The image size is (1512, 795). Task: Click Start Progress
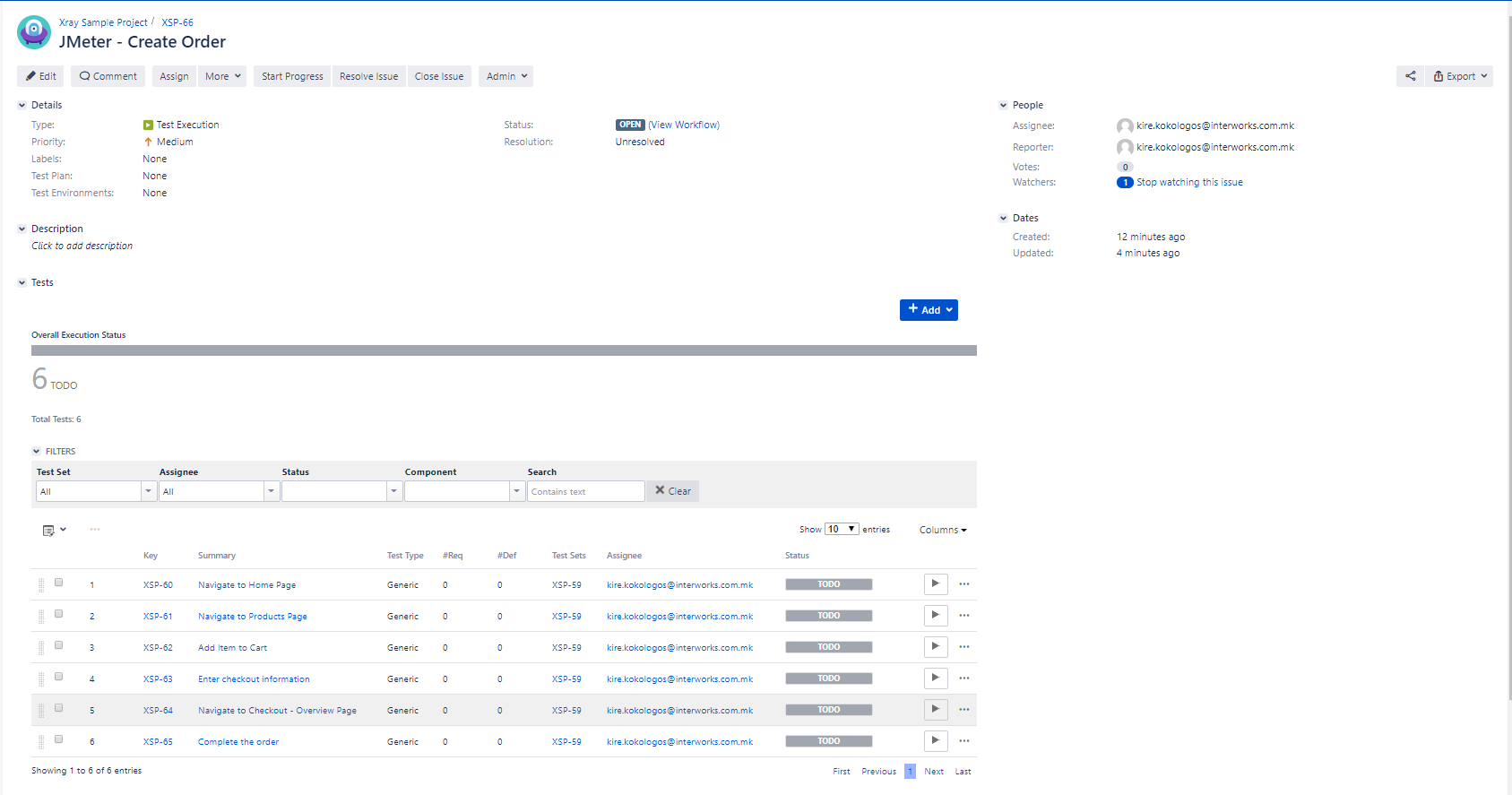[x=292, y=76]
